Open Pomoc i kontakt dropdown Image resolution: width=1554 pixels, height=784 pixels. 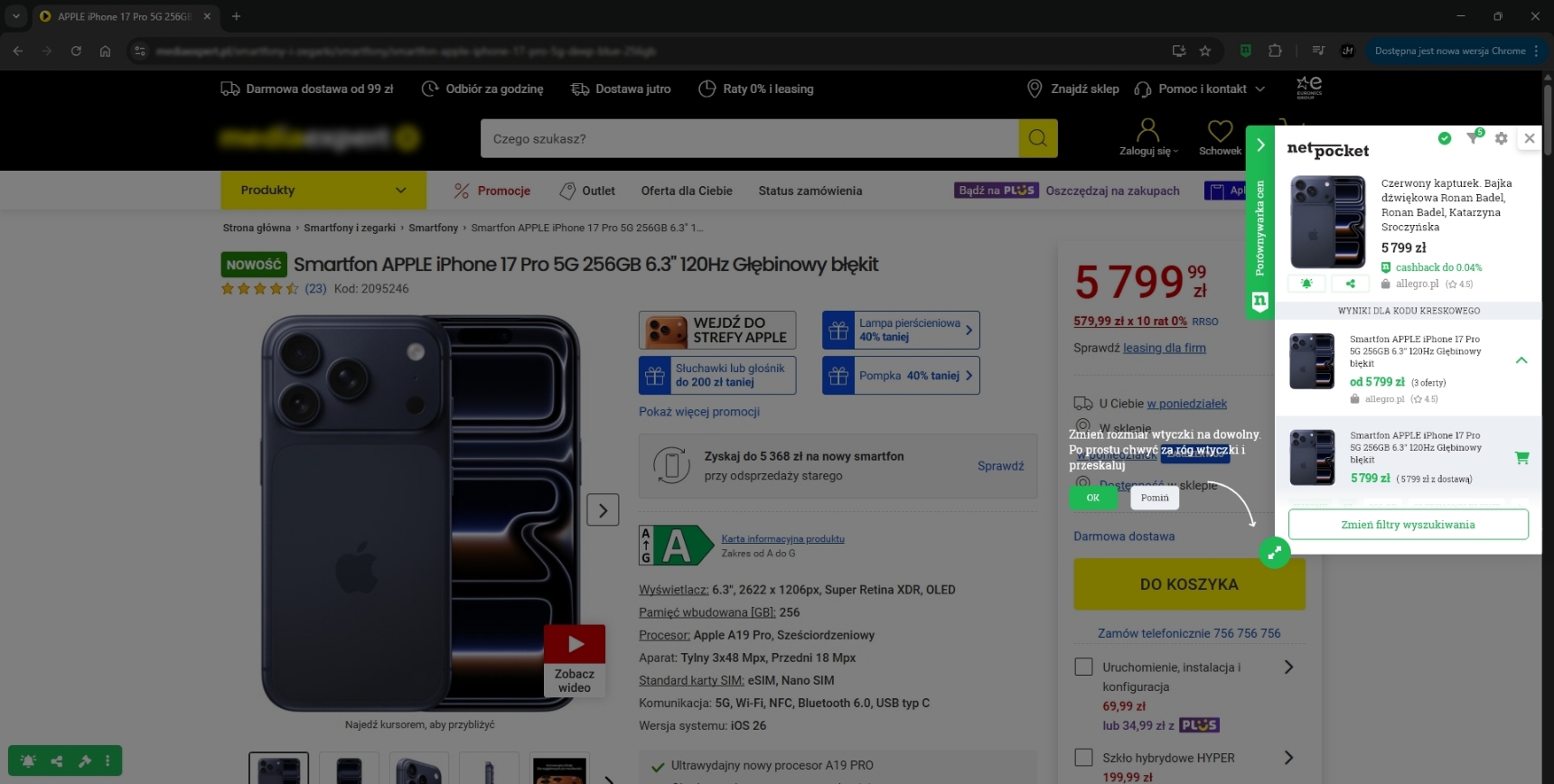[1202, 89]
